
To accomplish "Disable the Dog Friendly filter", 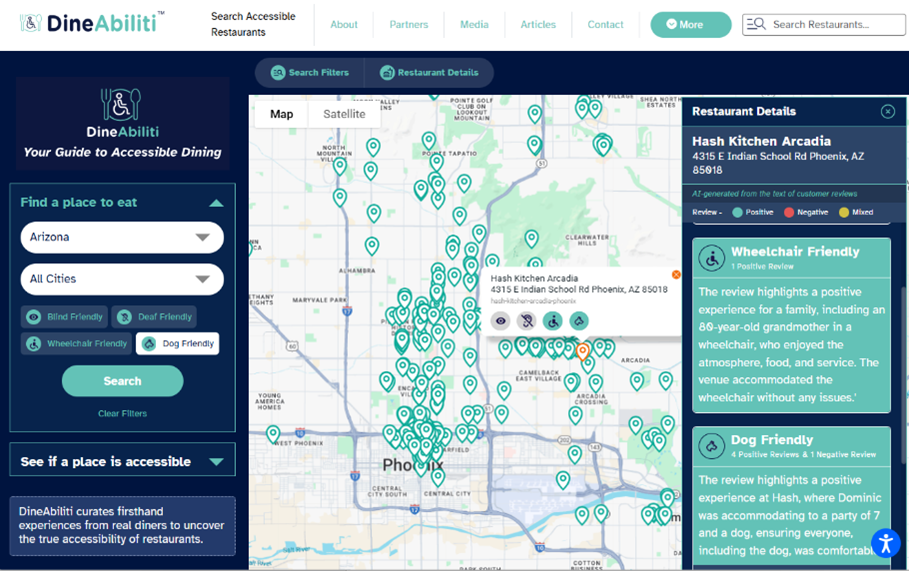I will (x=177, y=344).
